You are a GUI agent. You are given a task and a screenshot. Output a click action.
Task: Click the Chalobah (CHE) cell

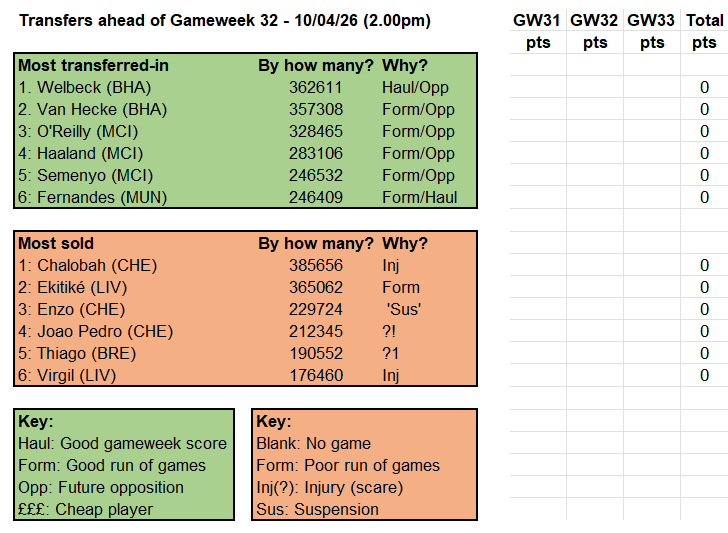click(x=87, y=265)
